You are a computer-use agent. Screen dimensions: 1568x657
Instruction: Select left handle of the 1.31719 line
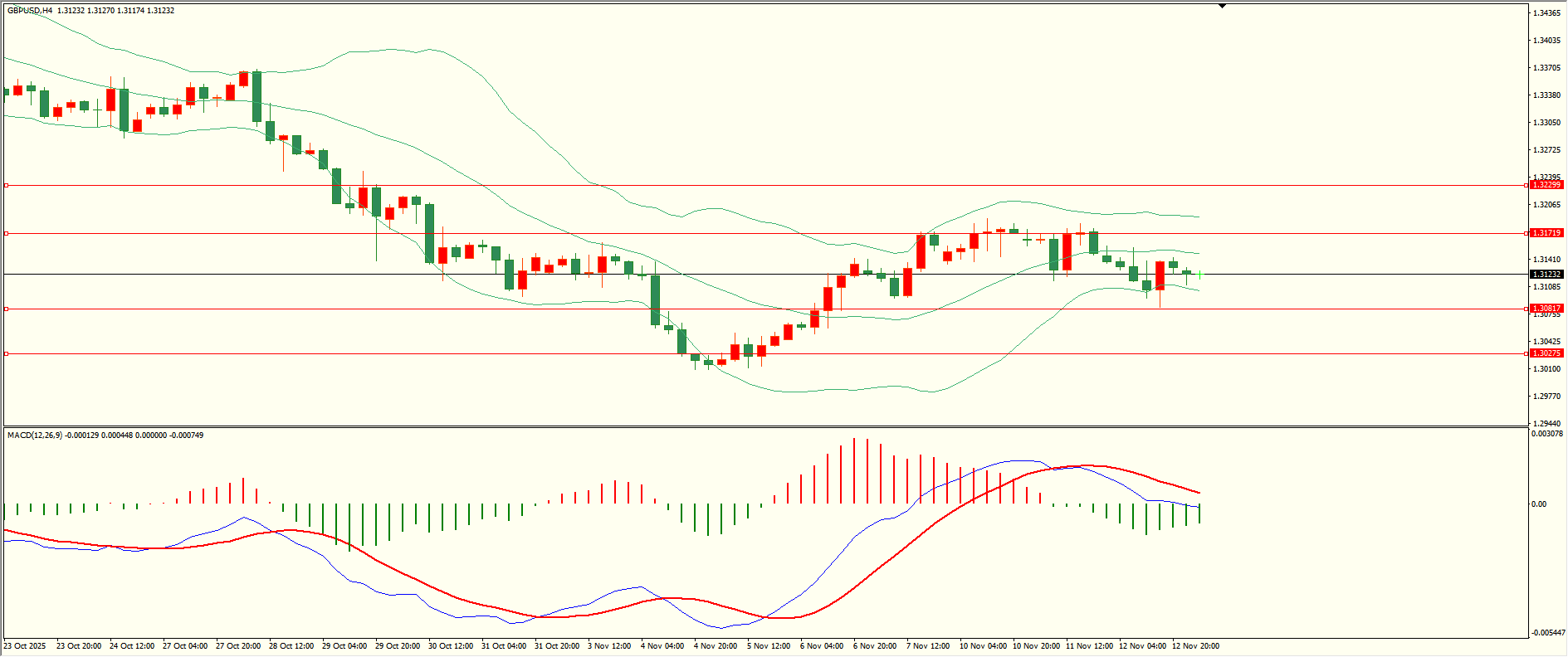point(6,233)
